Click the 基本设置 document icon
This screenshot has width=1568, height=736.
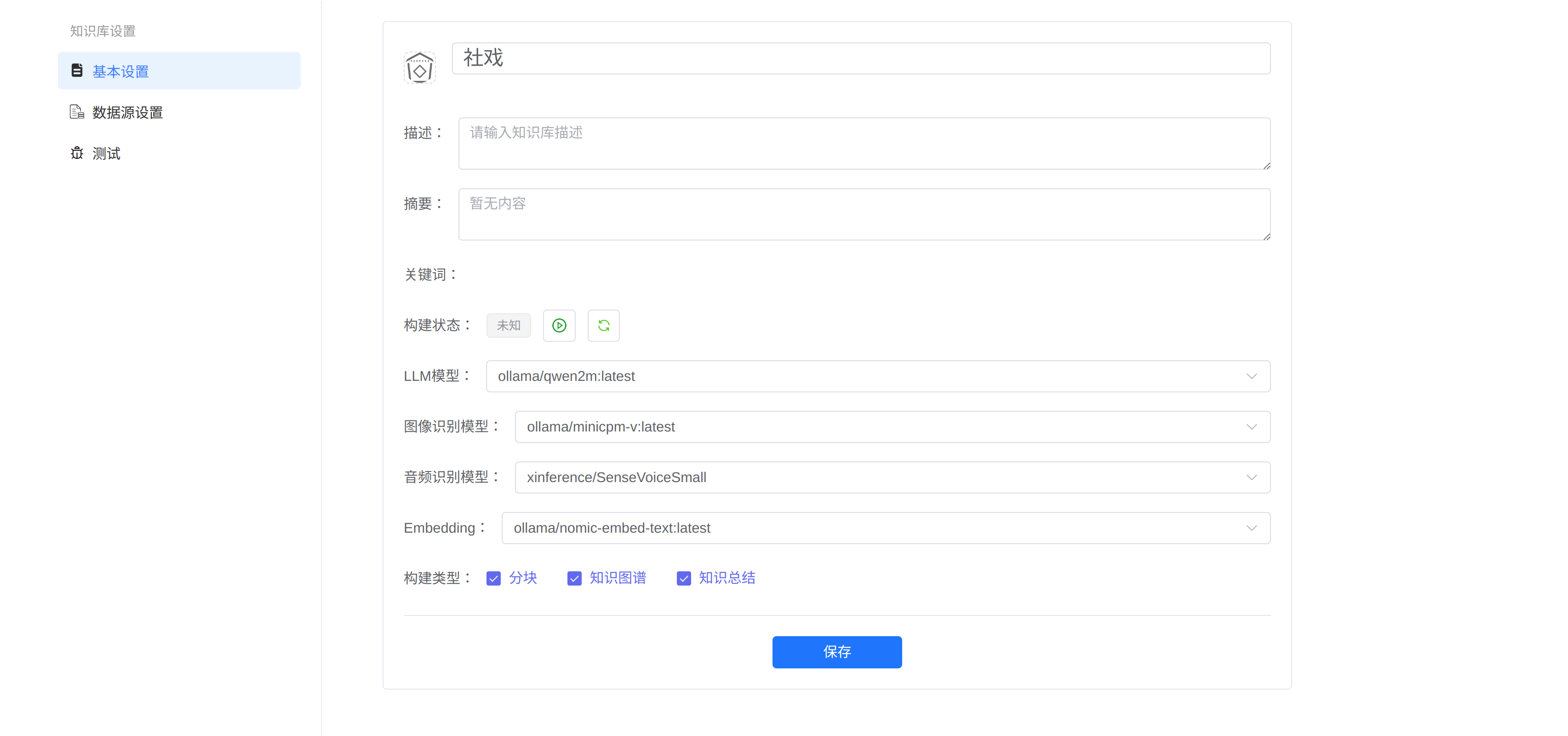[x=77, y=71]
